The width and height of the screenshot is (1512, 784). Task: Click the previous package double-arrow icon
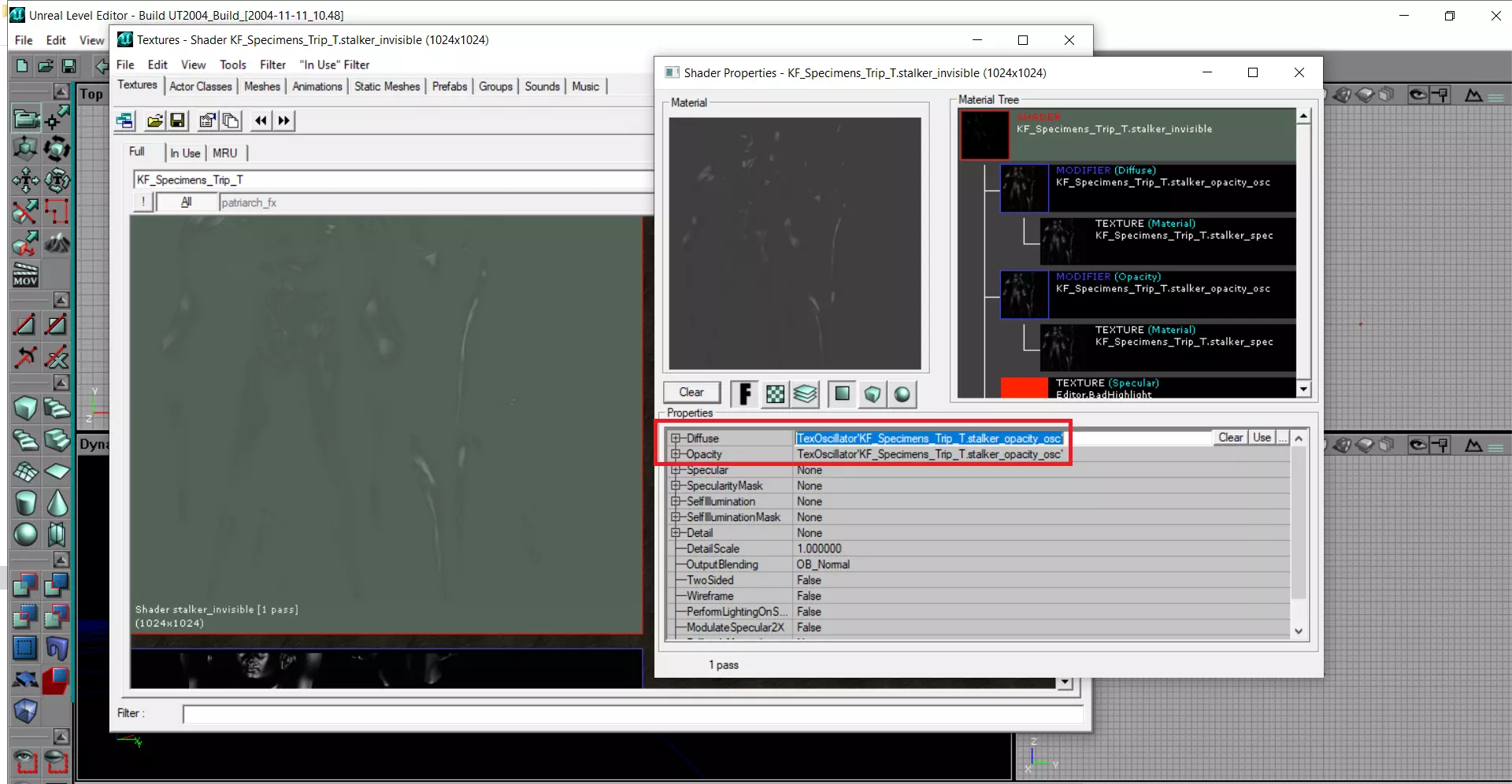(x=261, y=120)
